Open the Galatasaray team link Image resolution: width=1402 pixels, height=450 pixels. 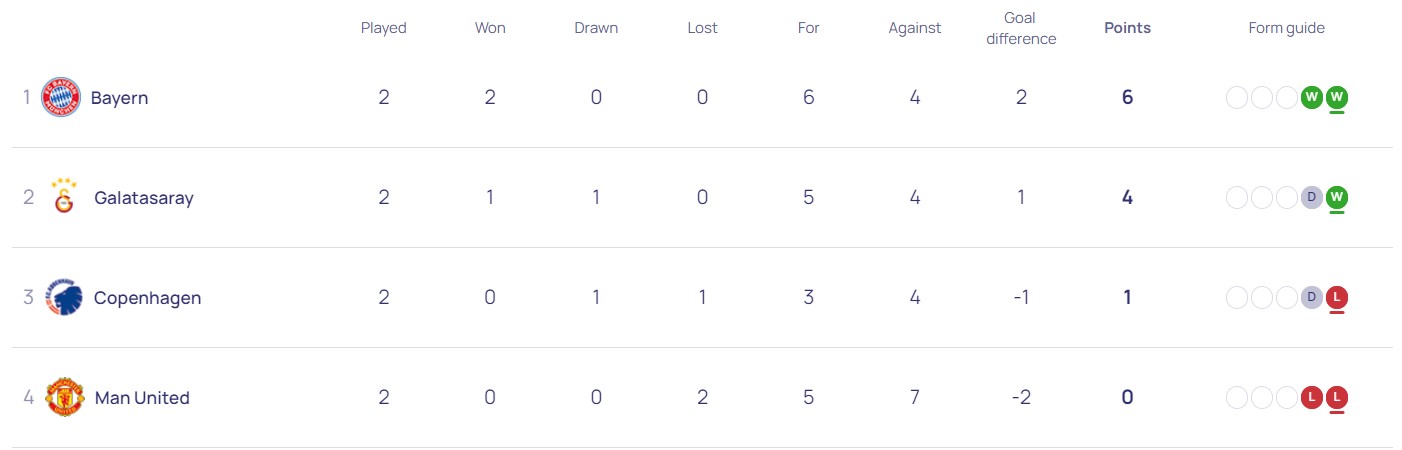click(x=143, y=198)
